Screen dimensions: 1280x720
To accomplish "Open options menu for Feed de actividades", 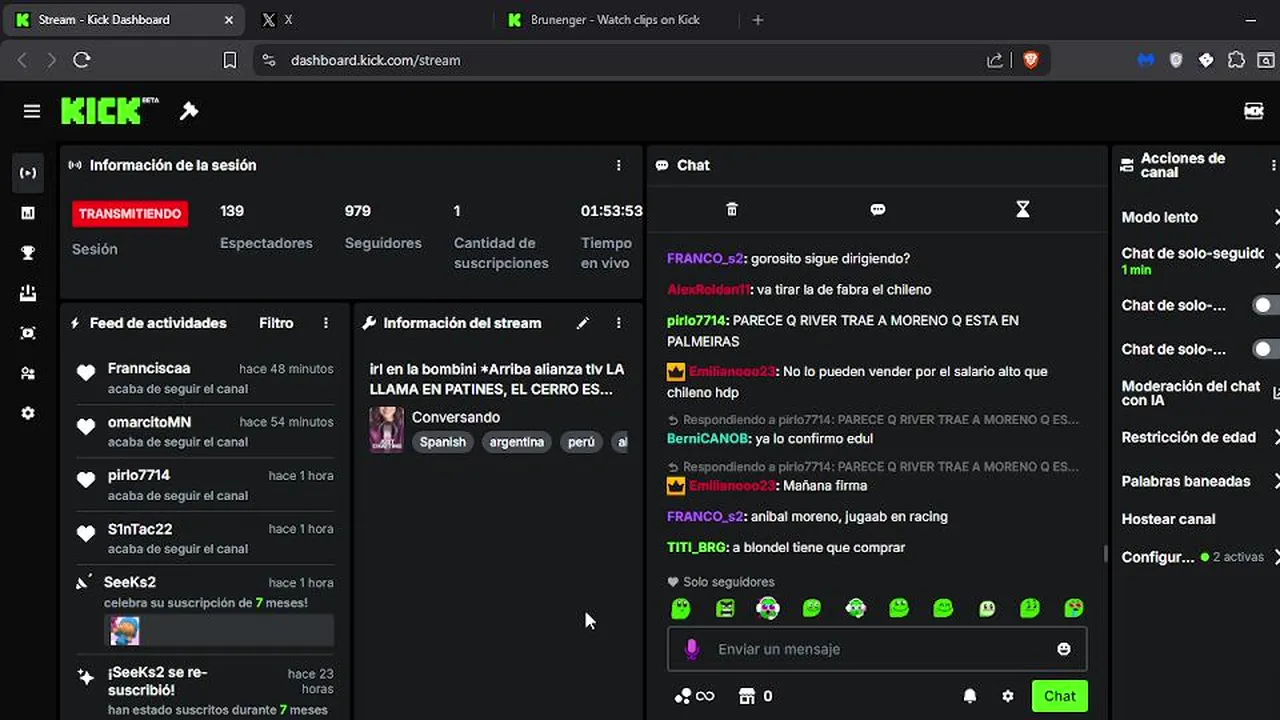I will [326, 323].
